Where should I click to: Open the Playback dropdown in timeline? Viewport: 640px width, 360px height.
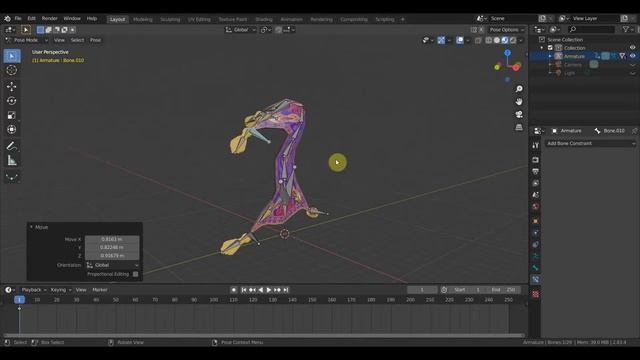tap(34, 290)
